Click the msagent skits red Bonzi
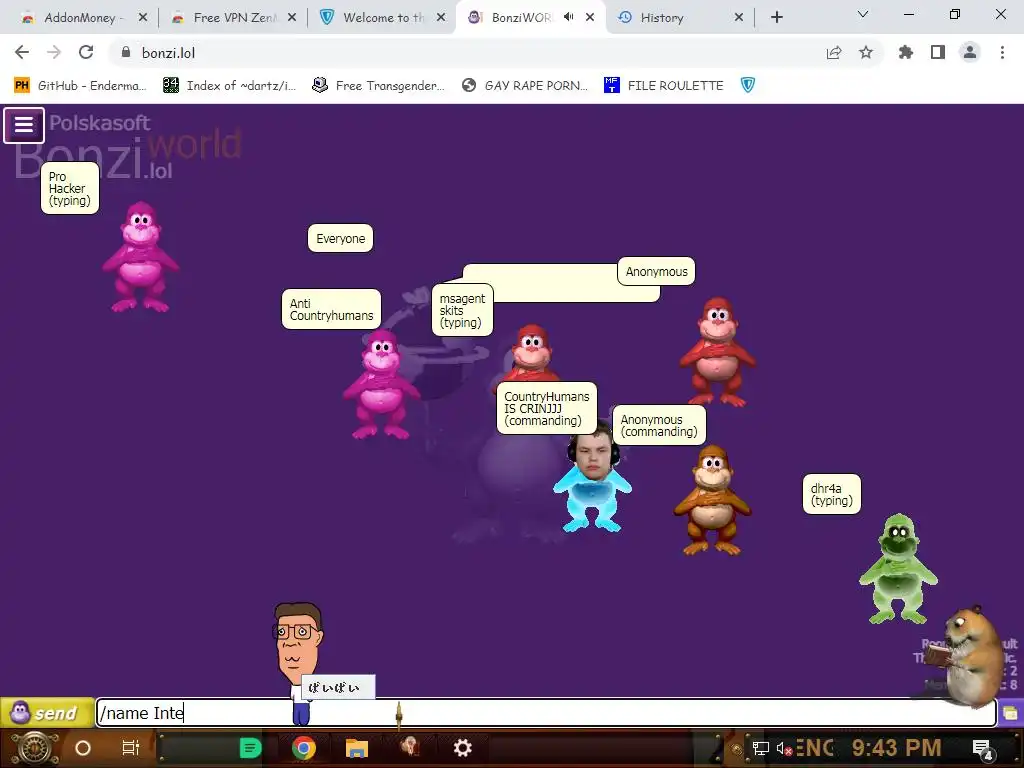This screenshot has height=768, width=1024. click(532, 353)
